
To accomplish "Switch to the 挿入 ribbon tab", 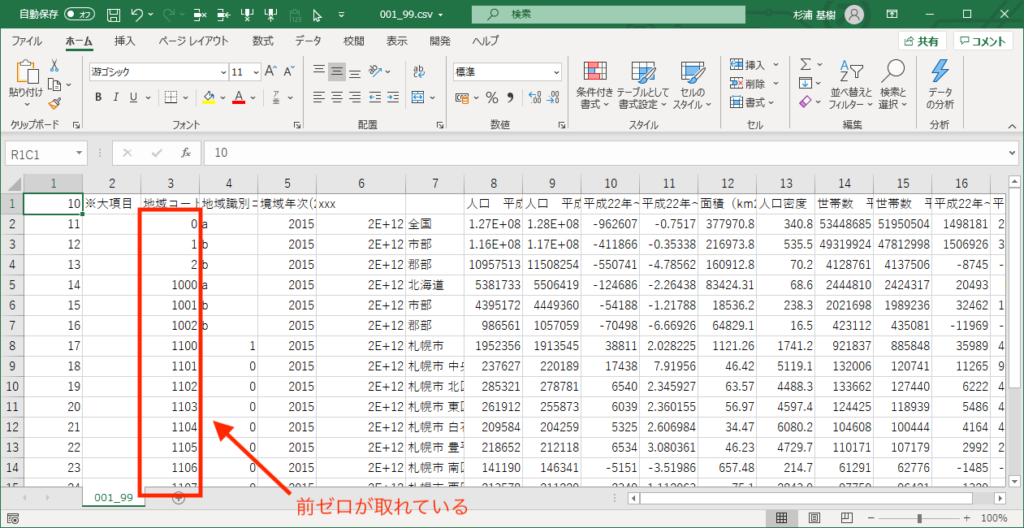I will click(x=125, y=41).
